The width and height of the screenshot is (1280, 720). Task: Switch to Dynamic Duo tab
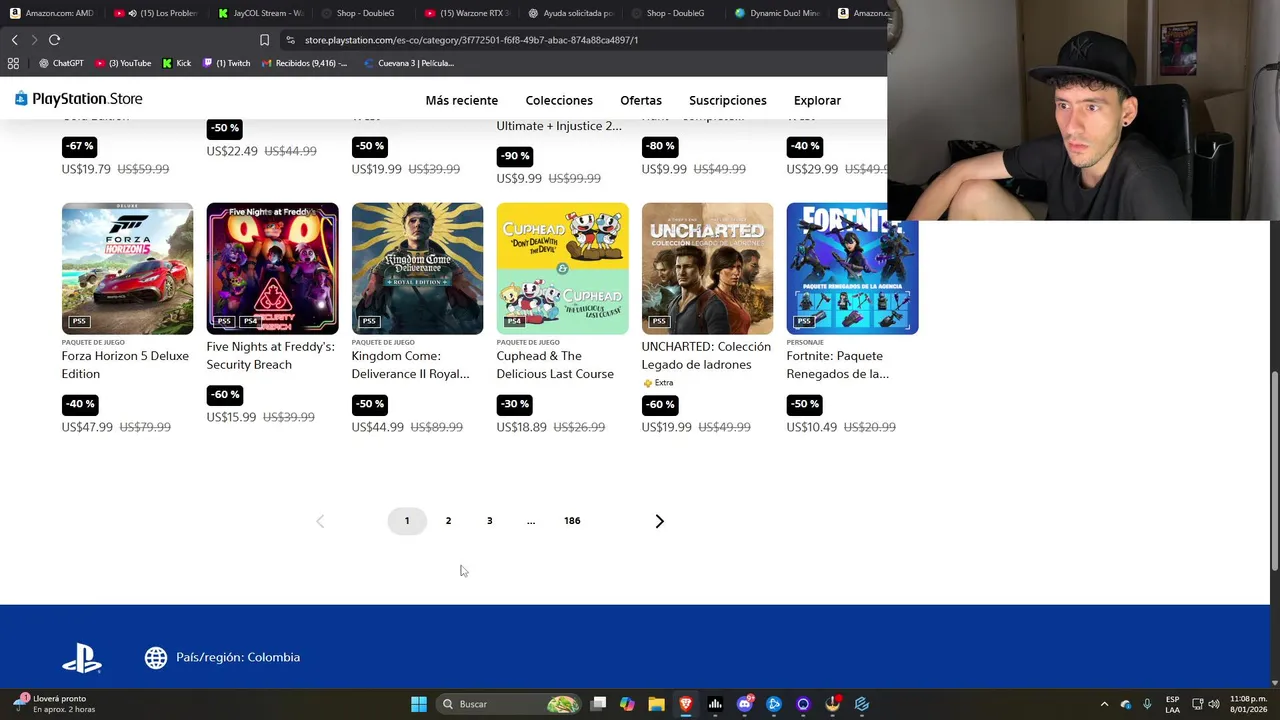click(777, 13)
